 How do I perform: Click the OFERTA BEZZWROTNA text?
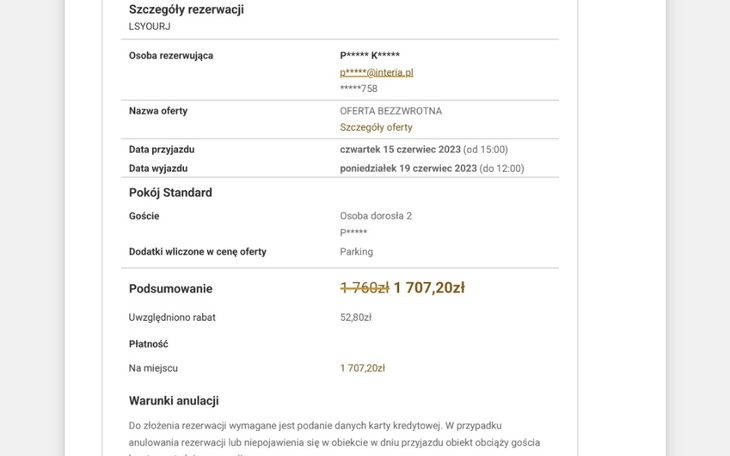(391, 111)
